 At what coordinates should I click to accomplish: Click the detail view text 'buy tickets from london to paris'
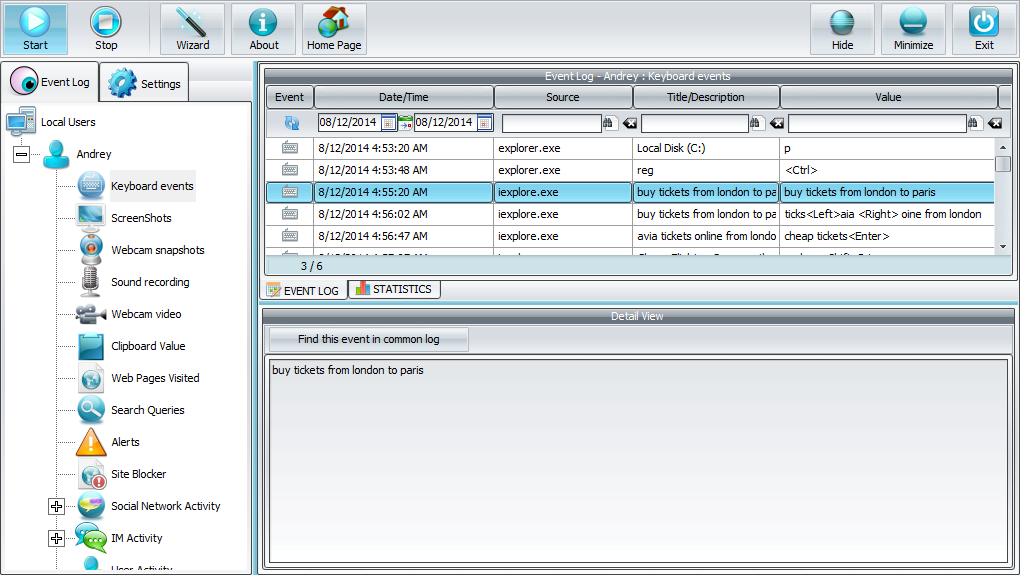[x=347, y=370]
